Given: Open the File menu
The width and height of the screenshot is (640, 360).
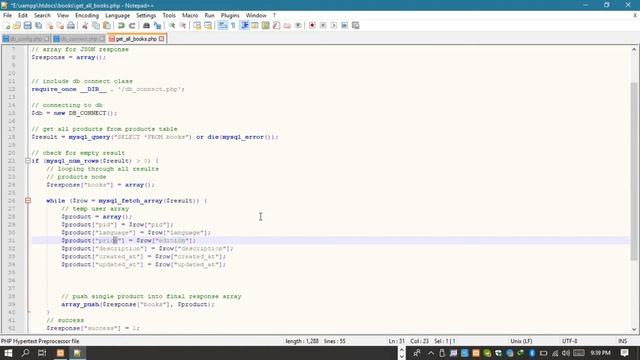Looking at the screenshot, I should click(7, 15).
